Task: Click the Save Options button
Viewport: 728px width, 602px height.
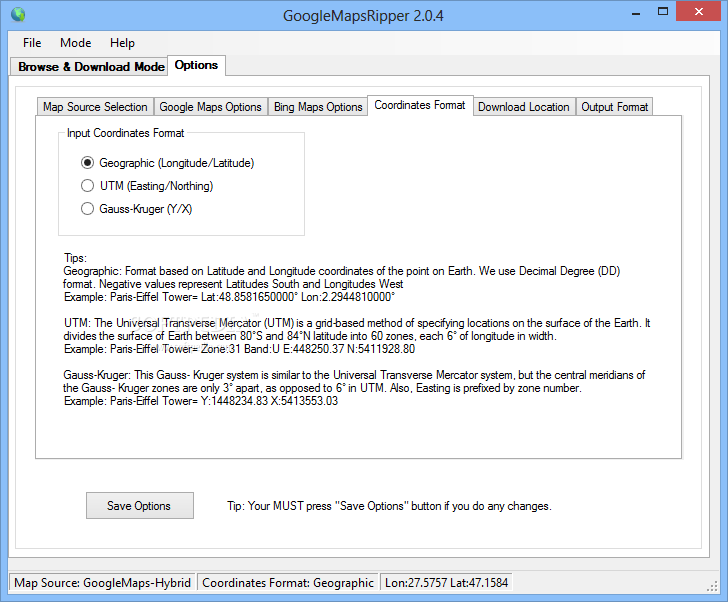Action: point(140,505)
